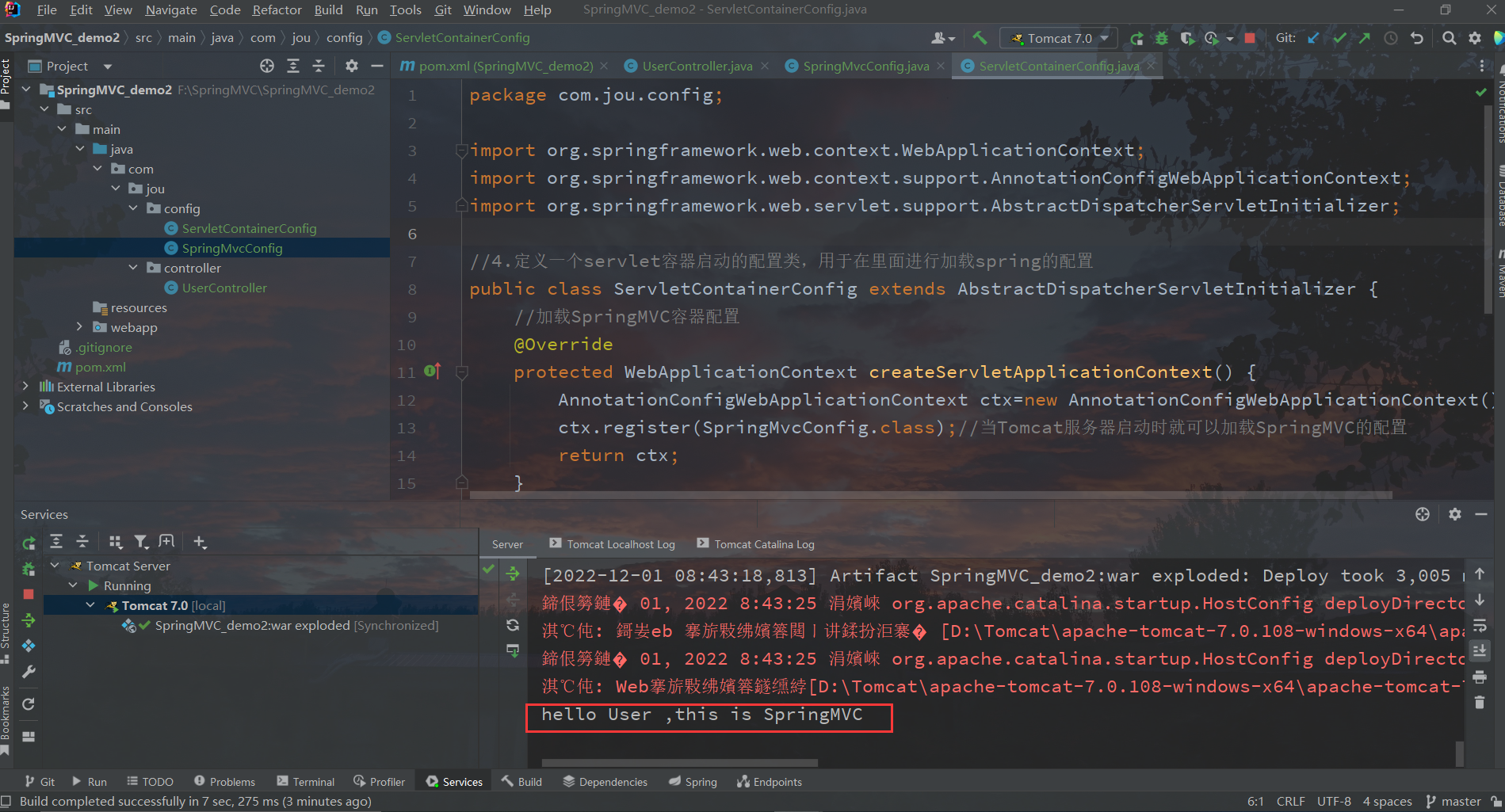Screen dimensions: 1505x812
Task: Collapse the controller package in project tree
Action: (133, 268)
